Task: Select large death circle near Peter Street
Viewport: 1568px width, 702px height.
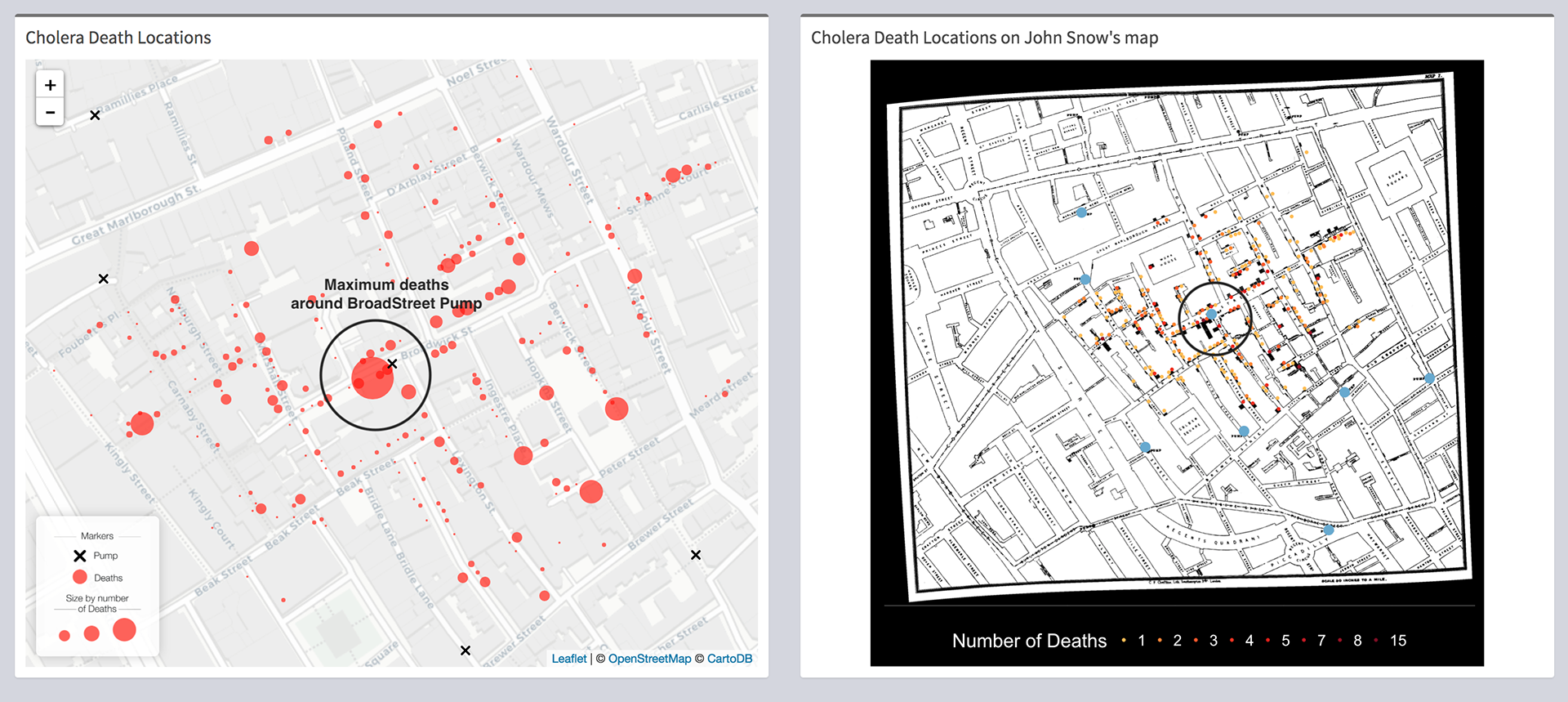Action: (x=591, y=491)
